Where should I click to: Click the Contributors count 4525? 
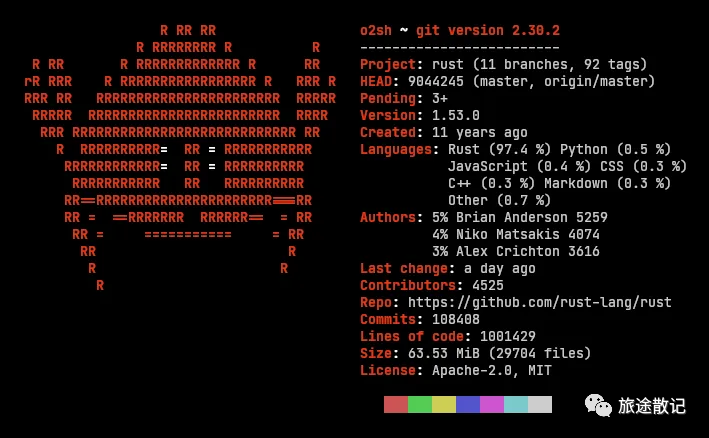[x=487, y=285]
